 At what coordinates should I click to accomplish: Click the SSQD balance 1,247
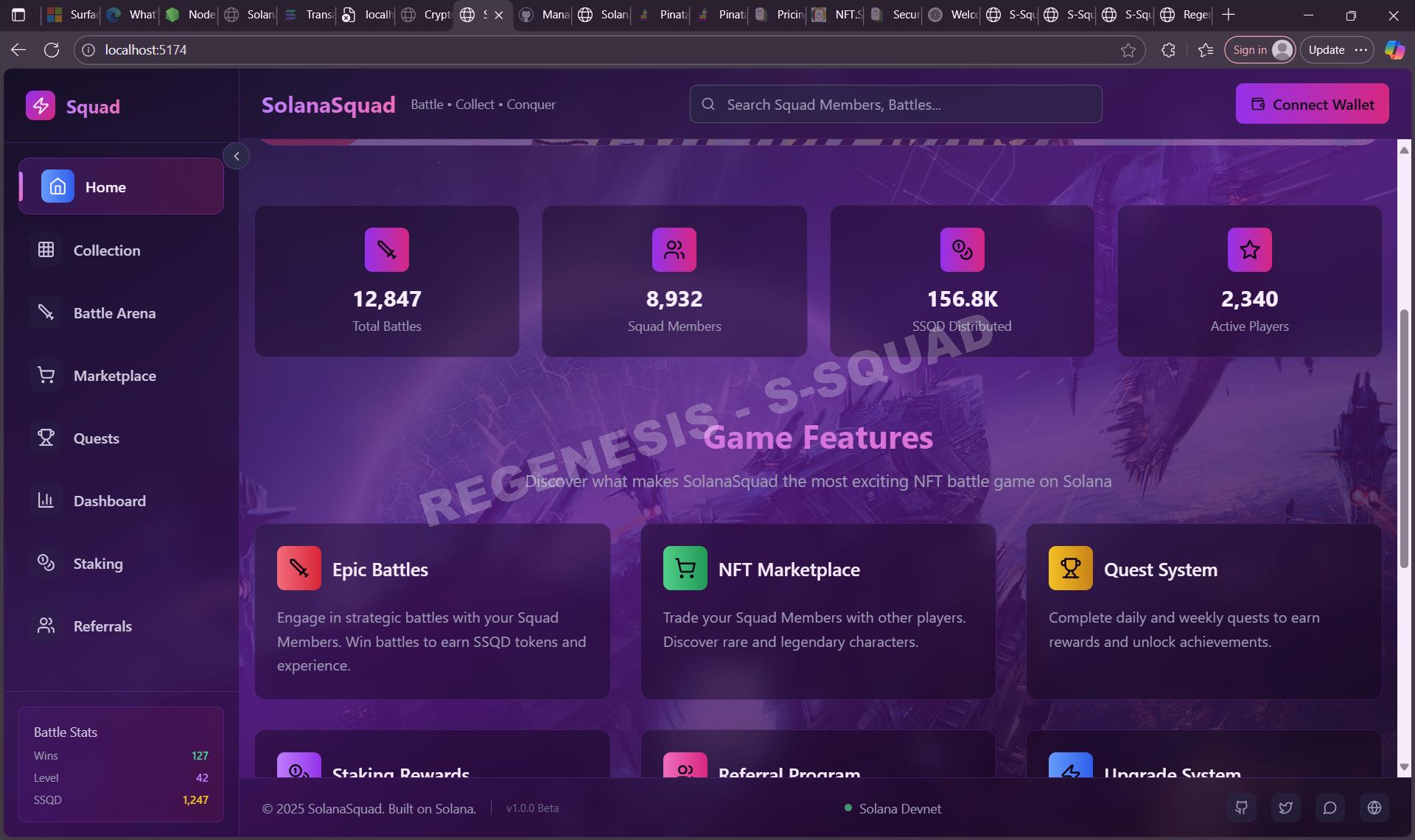pos(195,799)
